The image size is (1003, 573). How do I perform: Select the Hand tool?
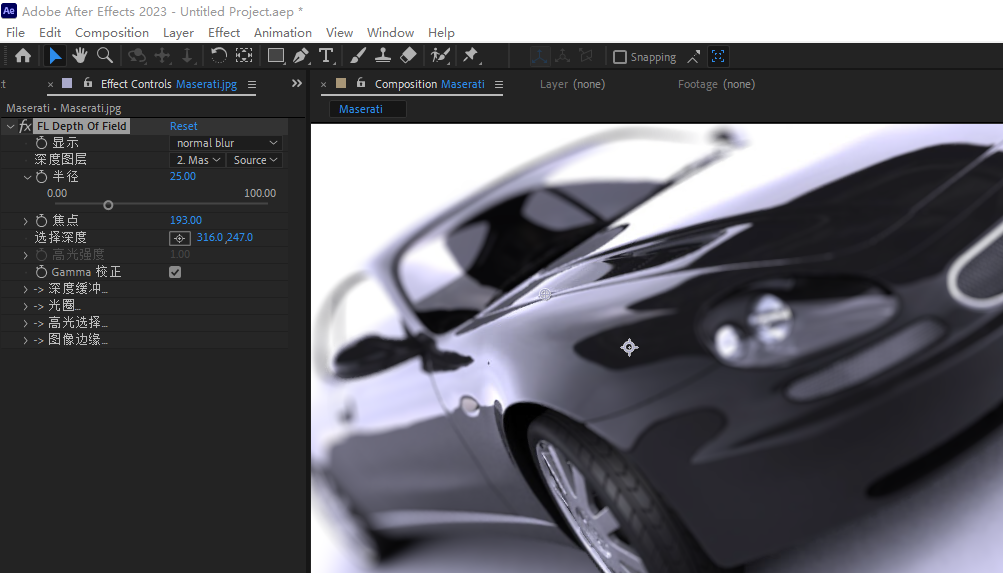tap(80, 56)
